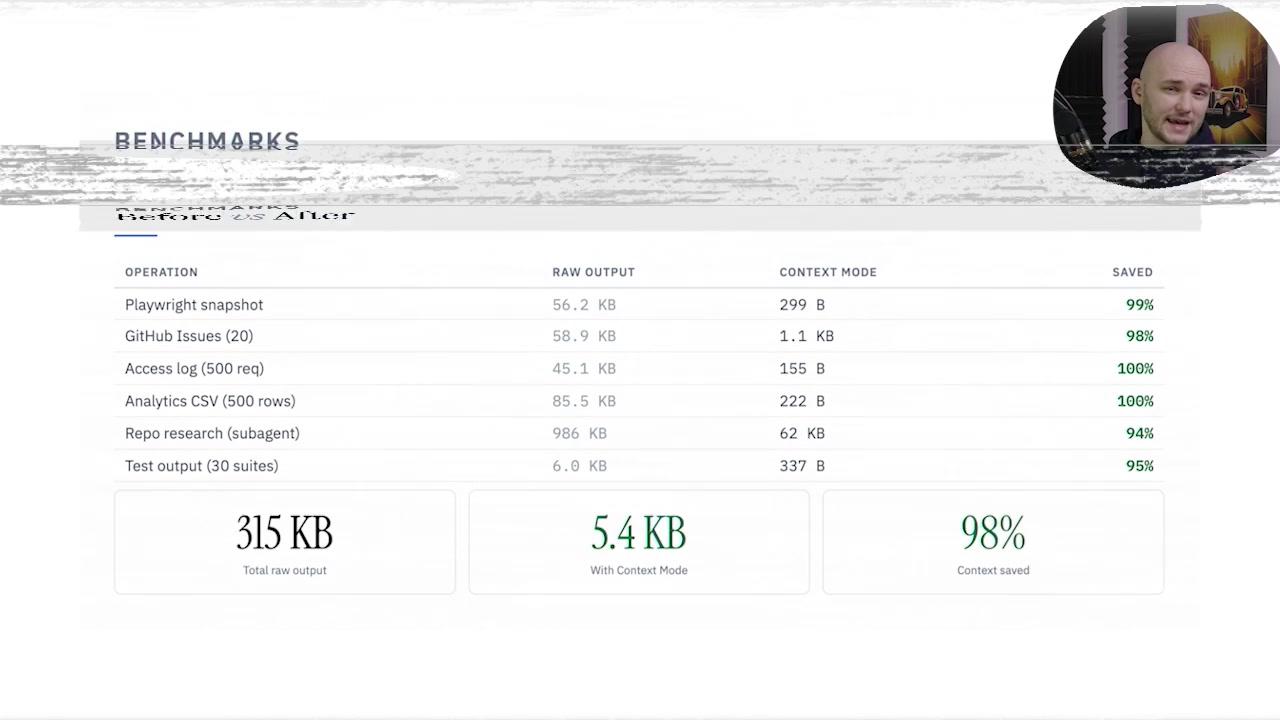Image resolution: width=1280 pixels, height=720 pixels.
Task: Select the 315 KB total raw output card
Action: [284, 541]
